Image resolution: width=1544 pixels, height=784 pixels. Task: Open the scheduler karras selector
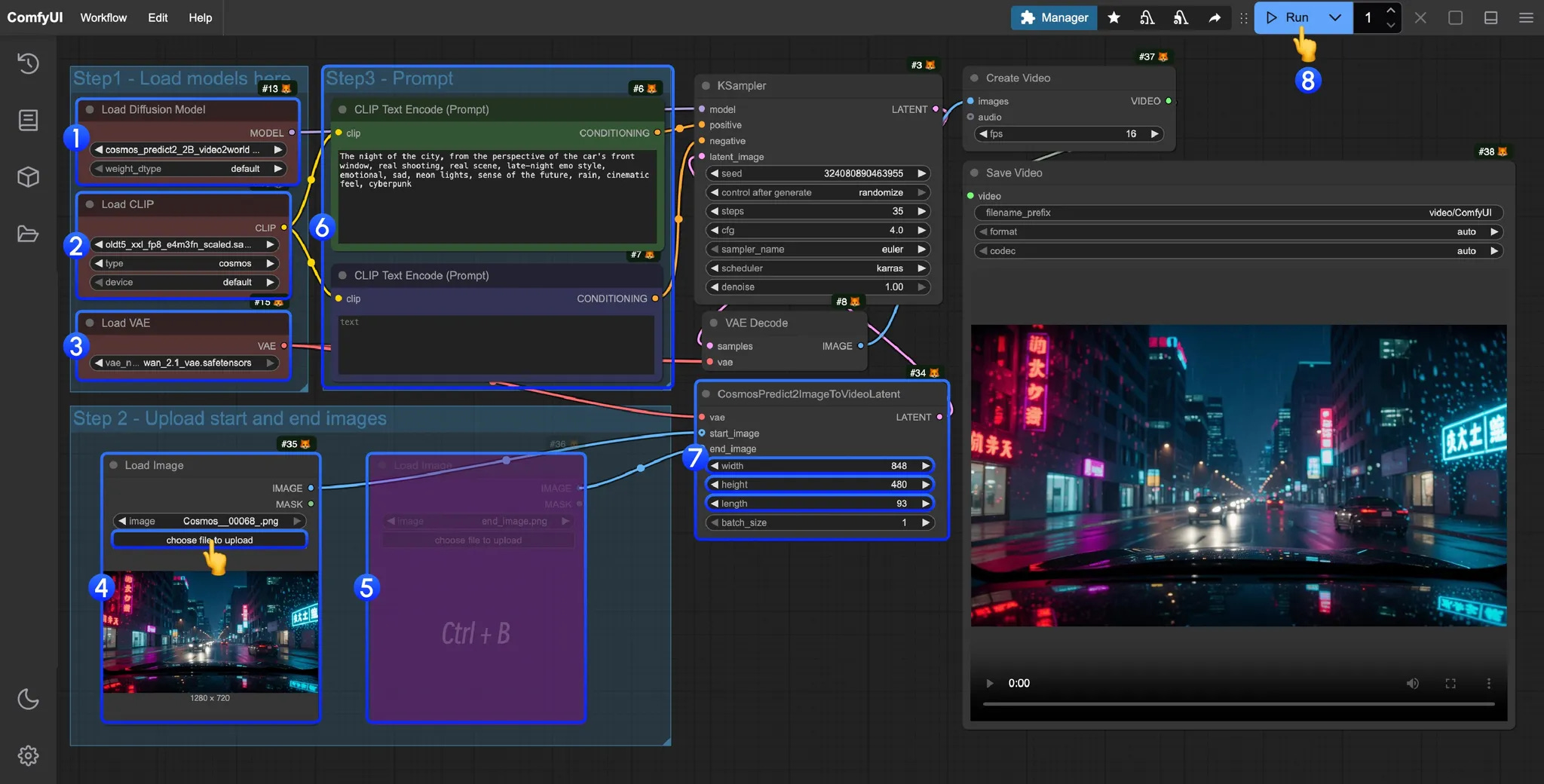(818, 268)
